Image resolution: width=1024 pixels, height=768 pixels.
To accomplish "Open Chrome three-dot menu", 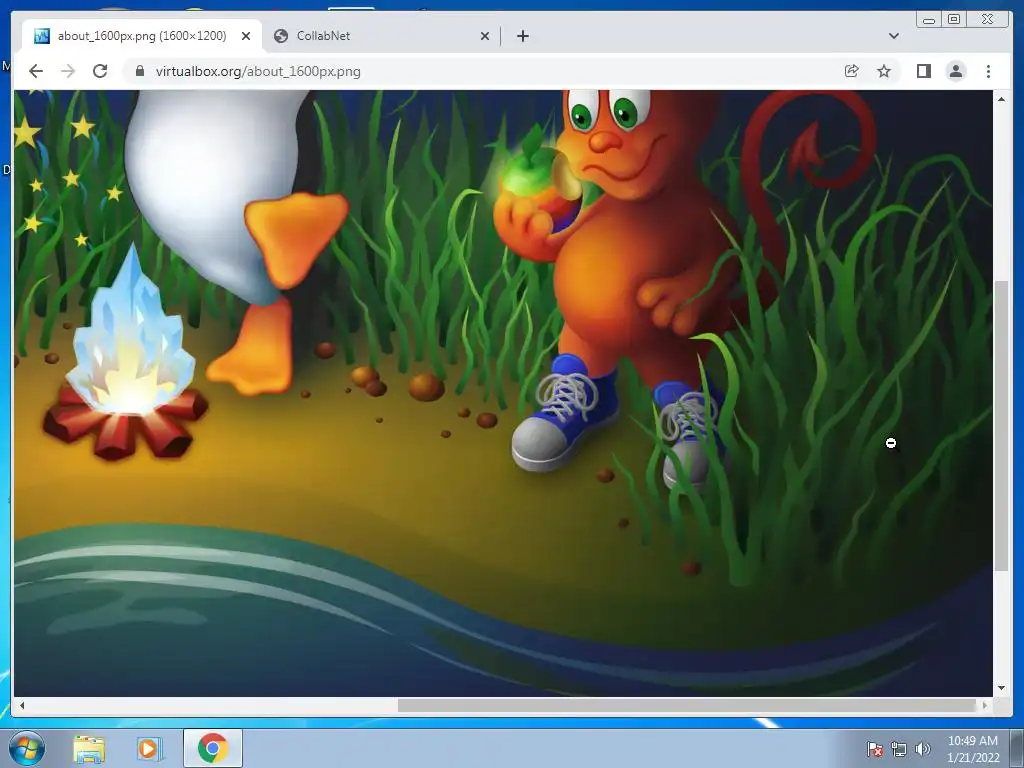I will (988, 71).
